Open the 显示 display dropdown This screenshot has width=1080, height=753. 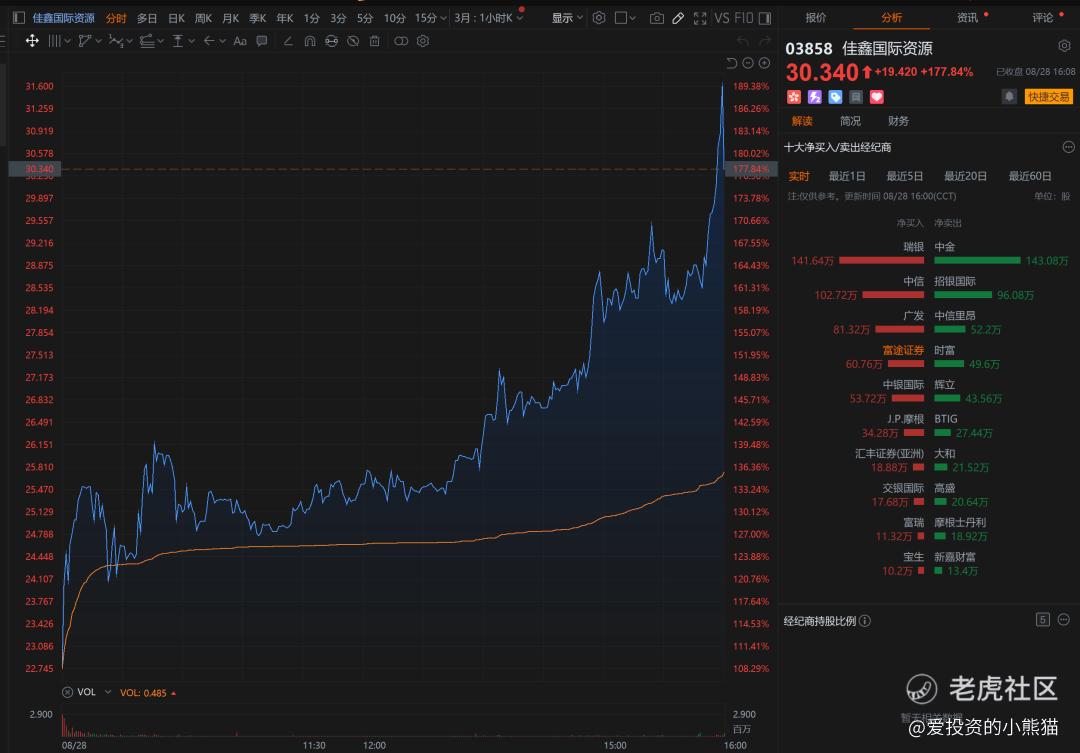[567, 18]
